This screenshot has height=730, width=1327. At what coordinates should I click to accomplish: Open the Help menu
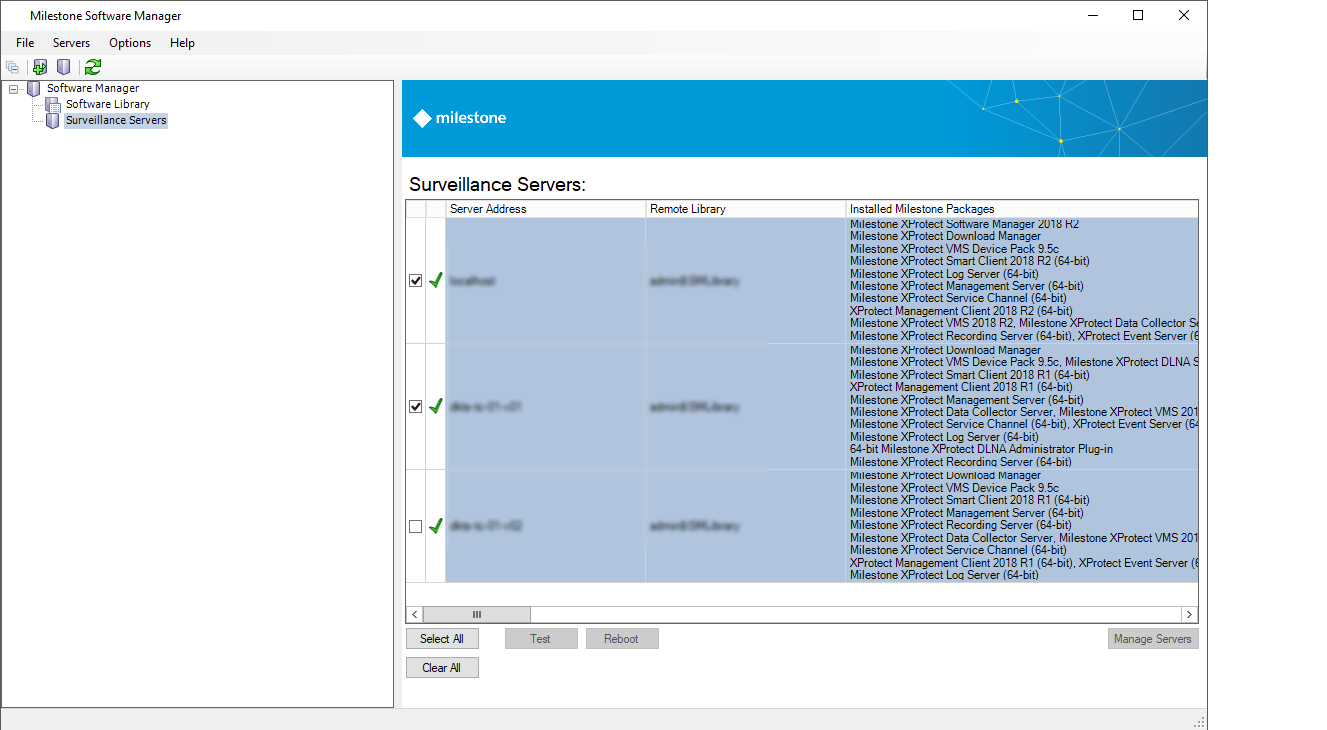(x=182, y=43)
